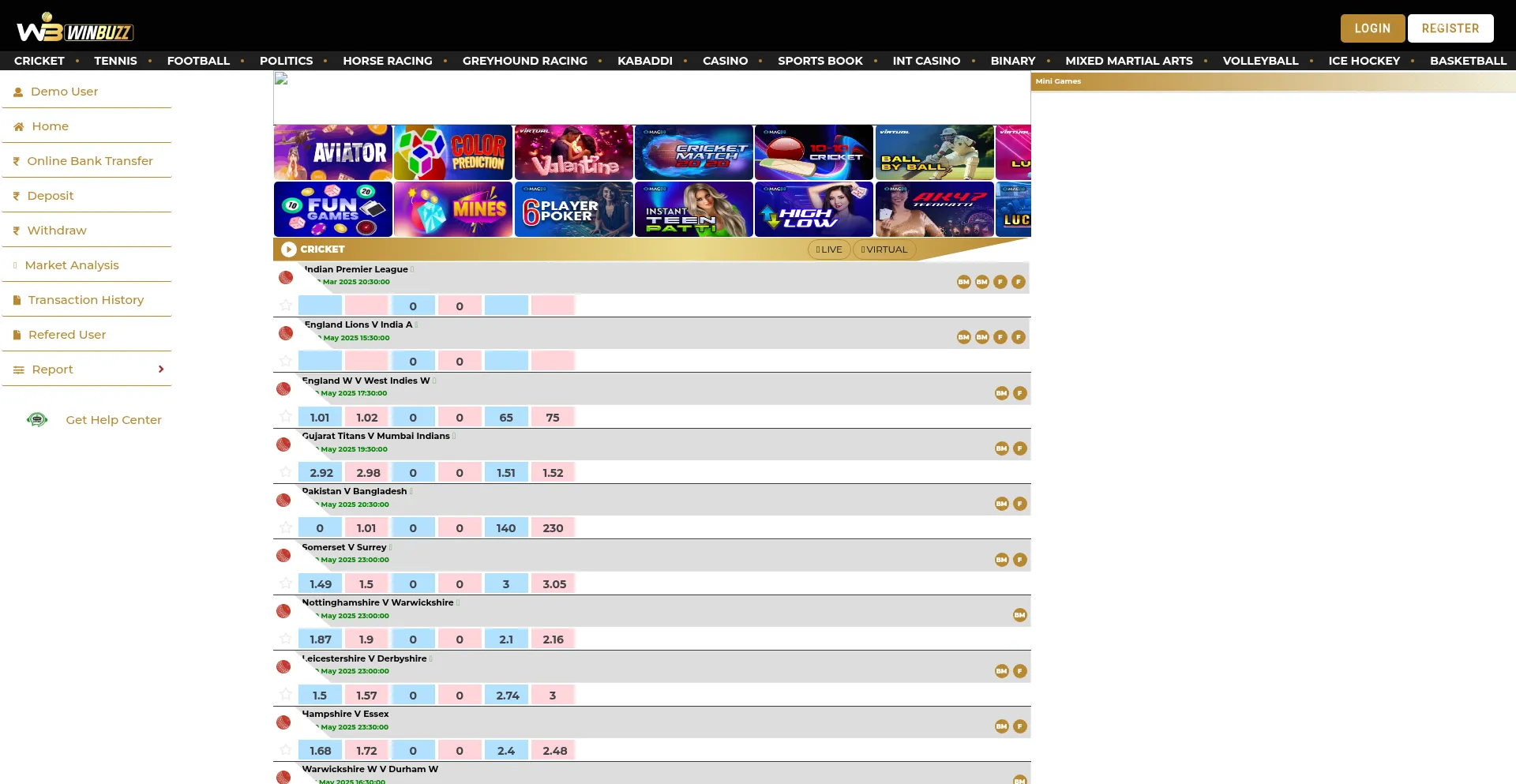Open the HORSE RACING menu
The height and width of the screenshot is (784, 1516).
click(388, 61)
